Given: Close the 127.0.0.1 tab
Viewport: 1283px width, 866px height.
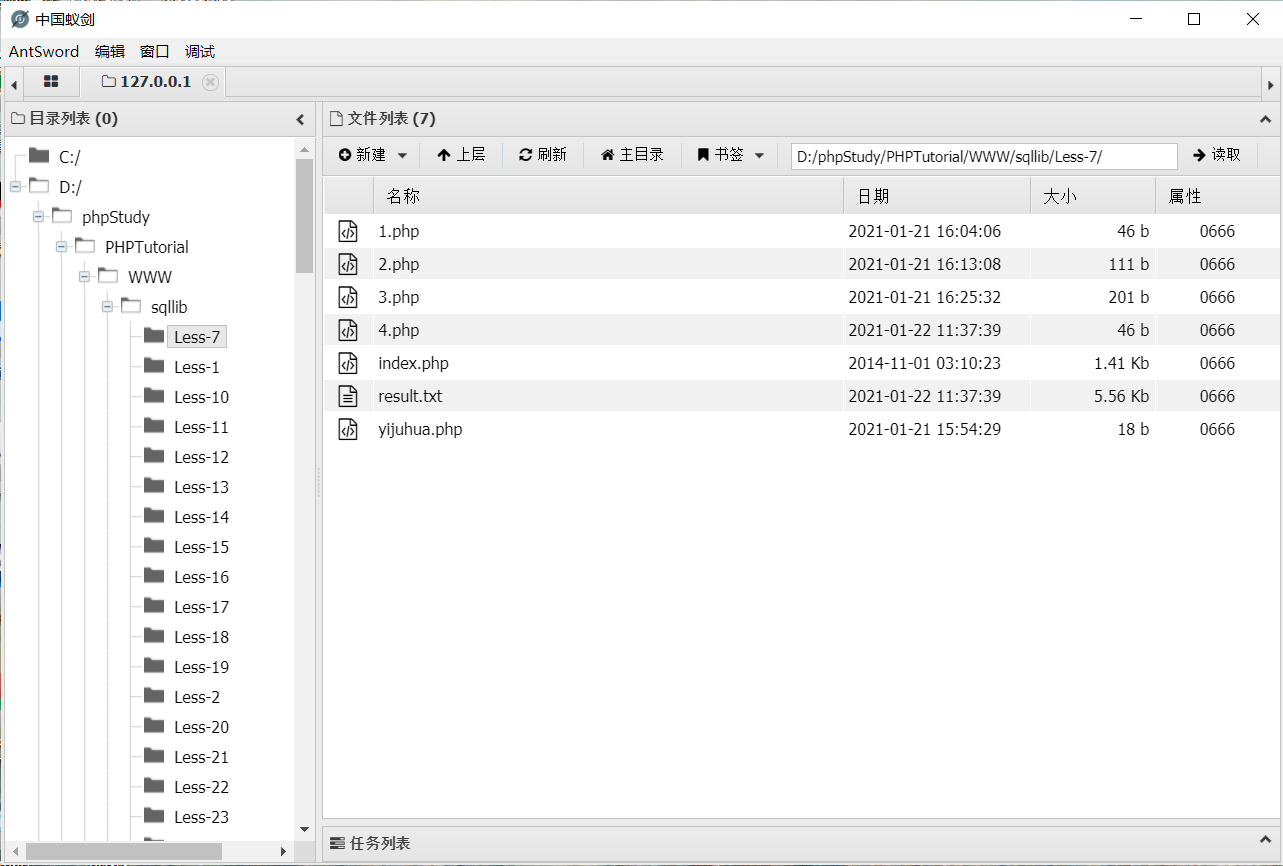Looking at the screenshot, I should 210,82.
